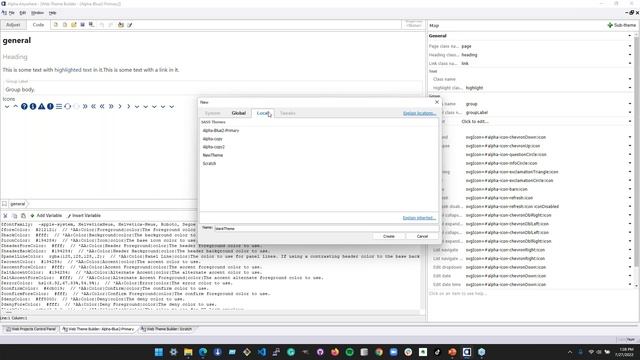Click the question circle preview icon
Image resolution: width=640 pixels, height=360 pixels.
24,107
